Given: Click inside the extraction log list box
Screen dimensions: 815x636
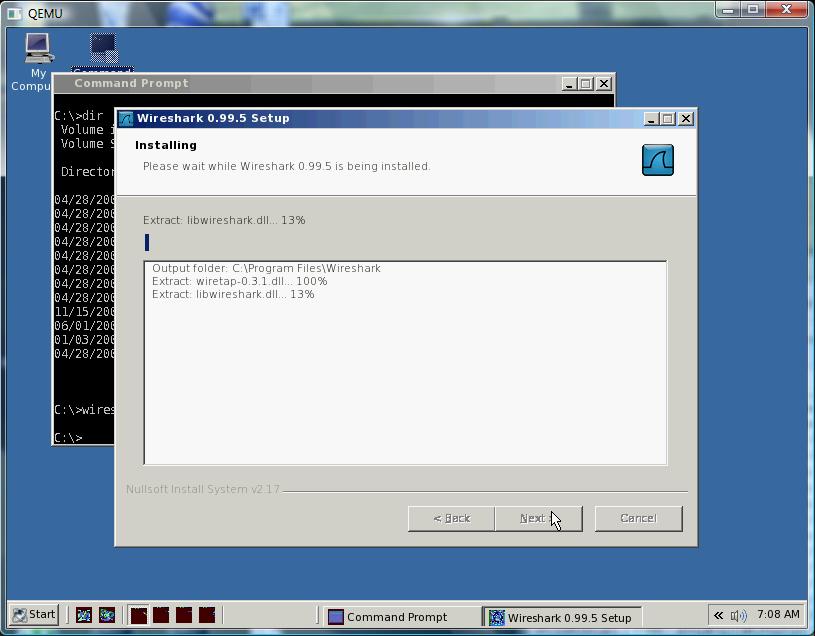Looking at the screenshot, I should click(x=405, y=380).
